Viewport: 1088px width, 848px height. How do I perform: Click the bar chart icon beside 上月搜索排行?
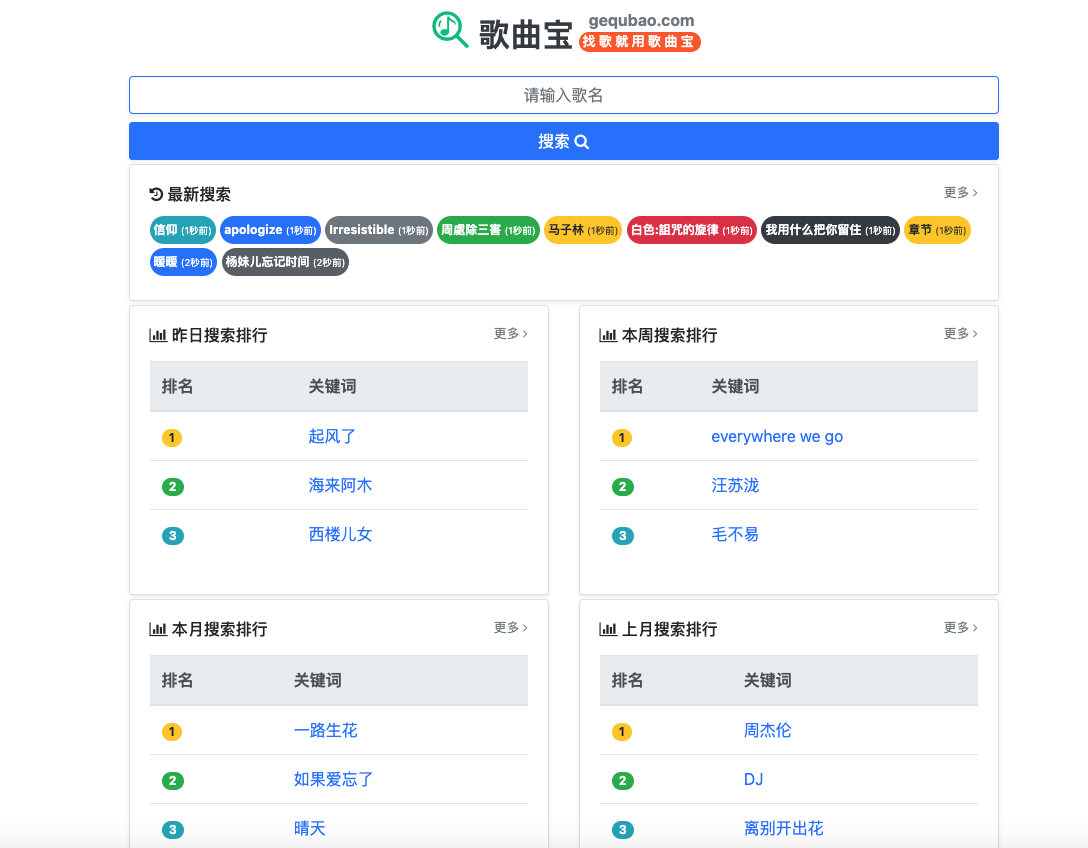point(608,629)
